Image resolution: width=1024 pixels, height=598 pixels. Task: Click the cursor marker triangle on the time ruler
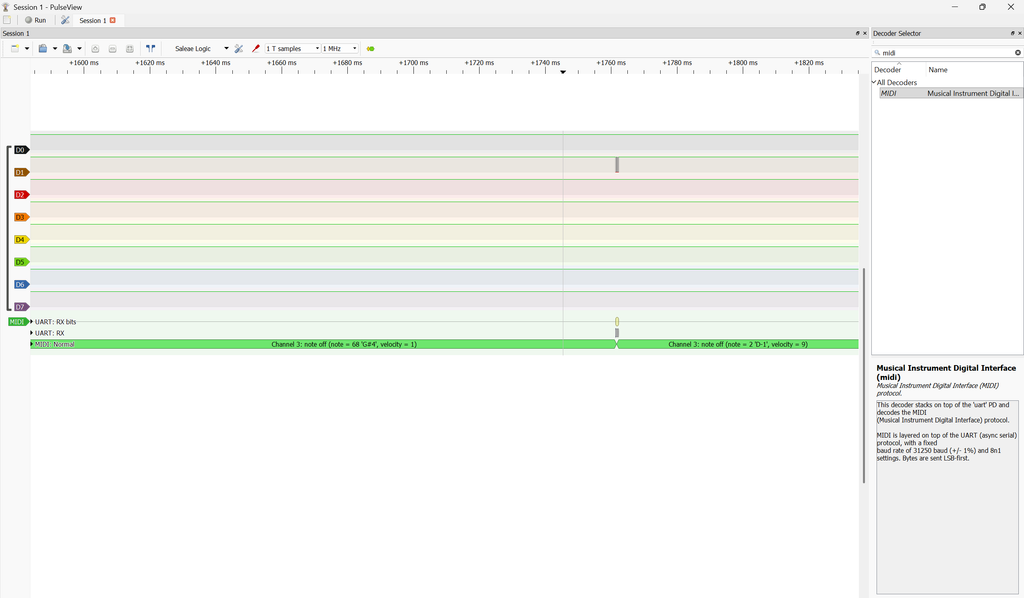click(563, 72)
